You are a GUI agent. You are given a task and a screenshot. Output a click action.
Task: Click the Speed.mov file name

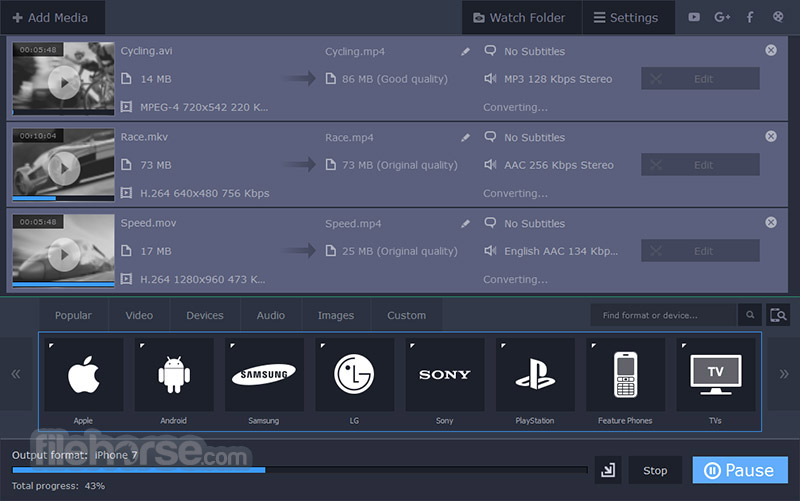click(x=148, y=223)
